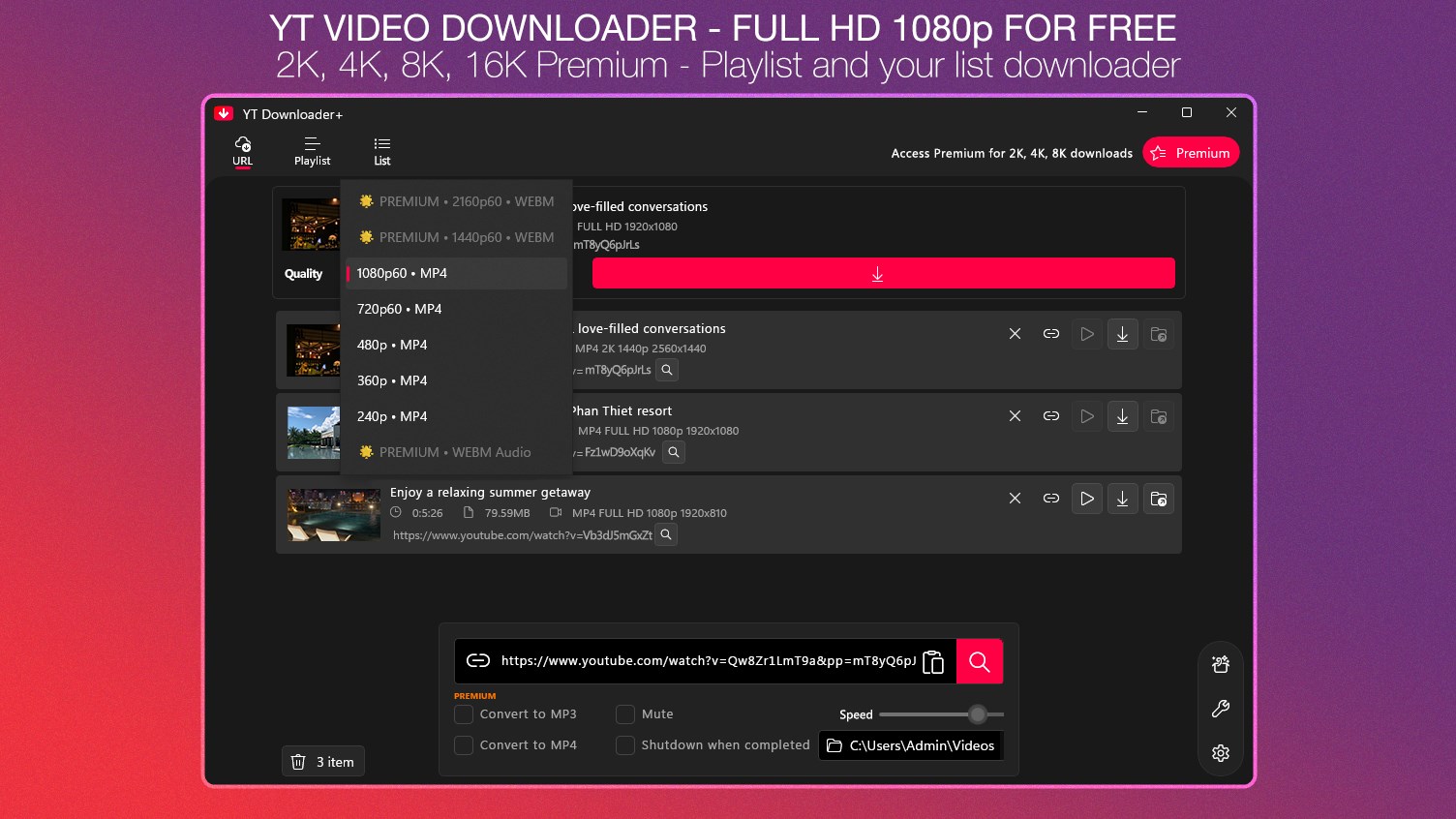This screenshot has height=819, width=1456.
Task: Copy the link of the love-filled conversations item
Action: [1050, 333]
